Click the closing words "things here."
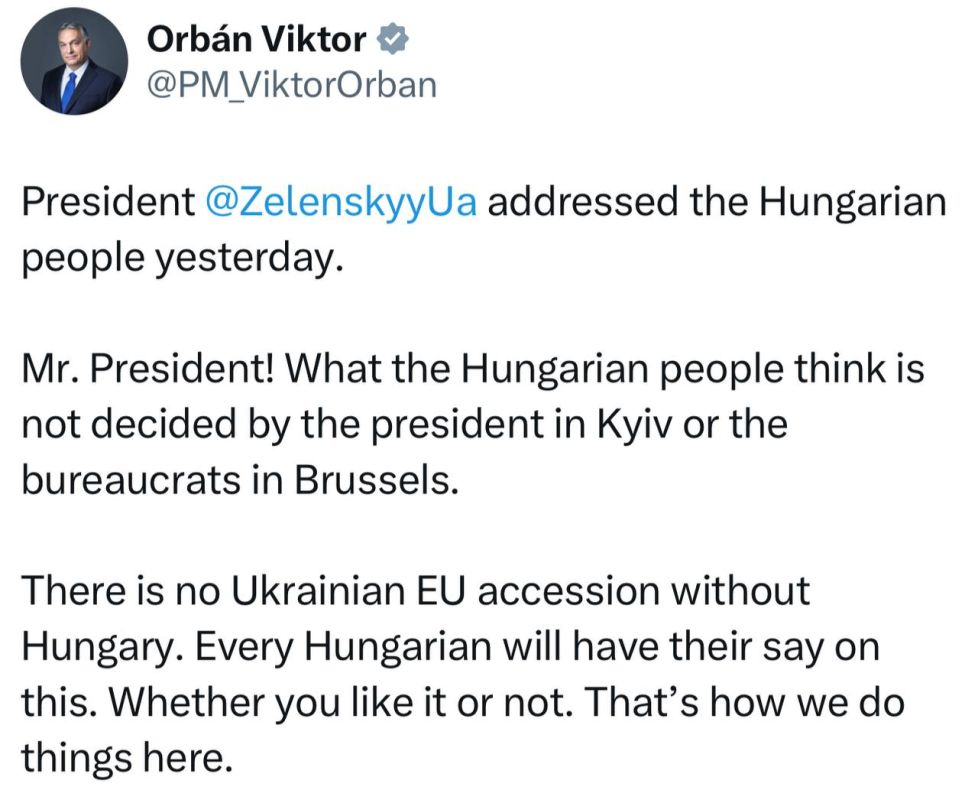The width and height of the screenshot is (978, 800). pyautogui.click(x=126, y=756)
